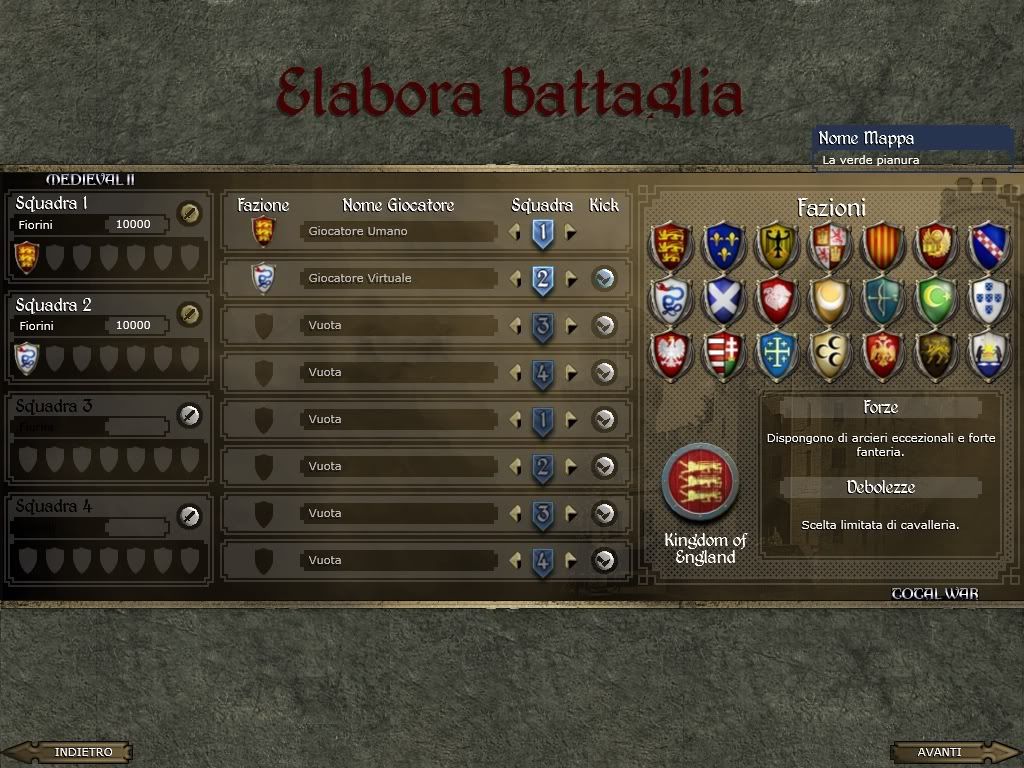Select the third row Vuota player slot
1024x768 pixels.
pyautogui.click(x=398, y=325)
